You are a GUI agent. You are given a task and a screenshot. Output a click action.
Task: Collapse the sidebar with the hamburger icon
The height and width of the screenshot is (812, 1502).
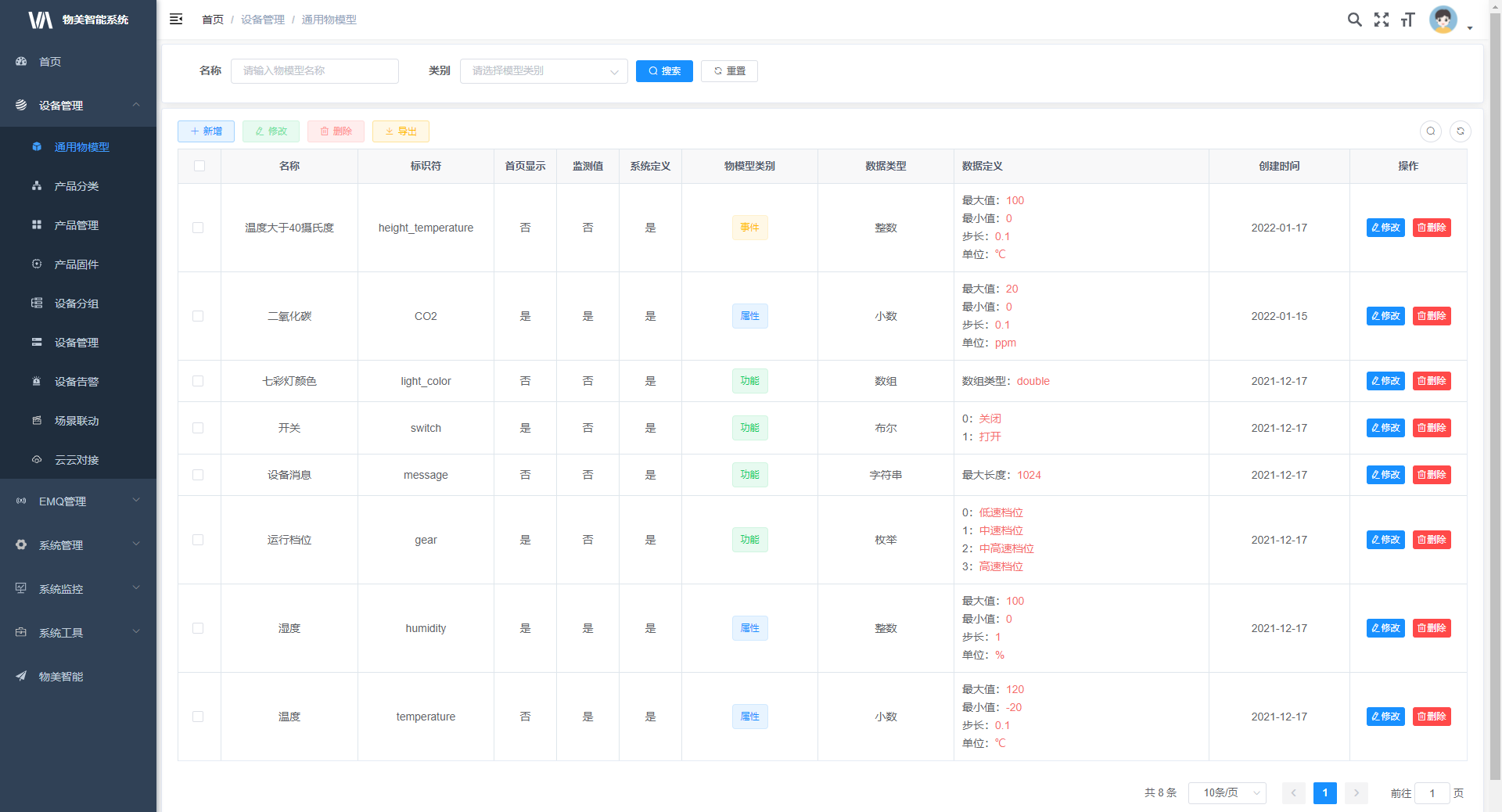[x=176, y=19]
